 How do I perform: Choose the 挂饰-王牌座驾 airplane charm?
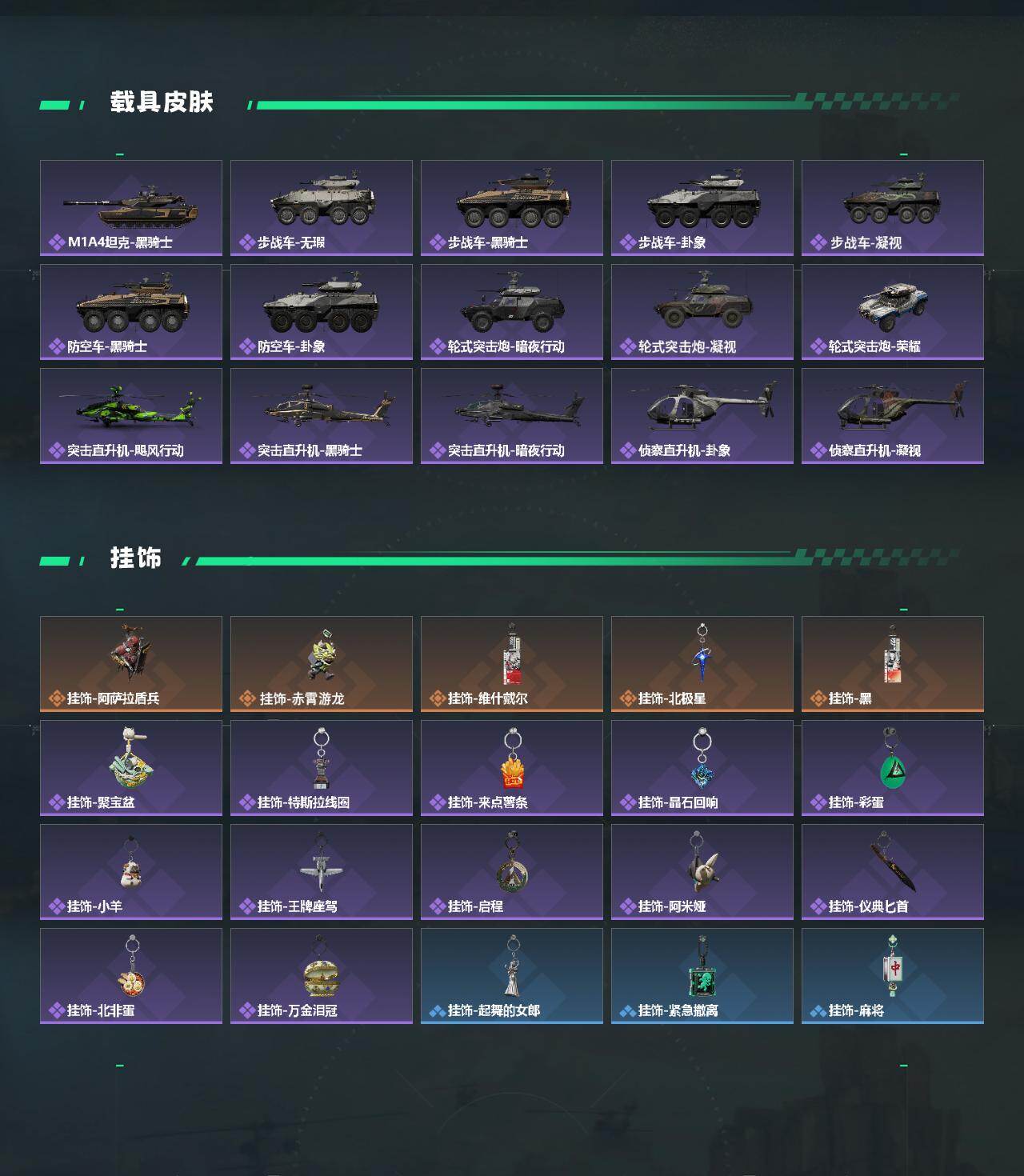click(322, 872)
